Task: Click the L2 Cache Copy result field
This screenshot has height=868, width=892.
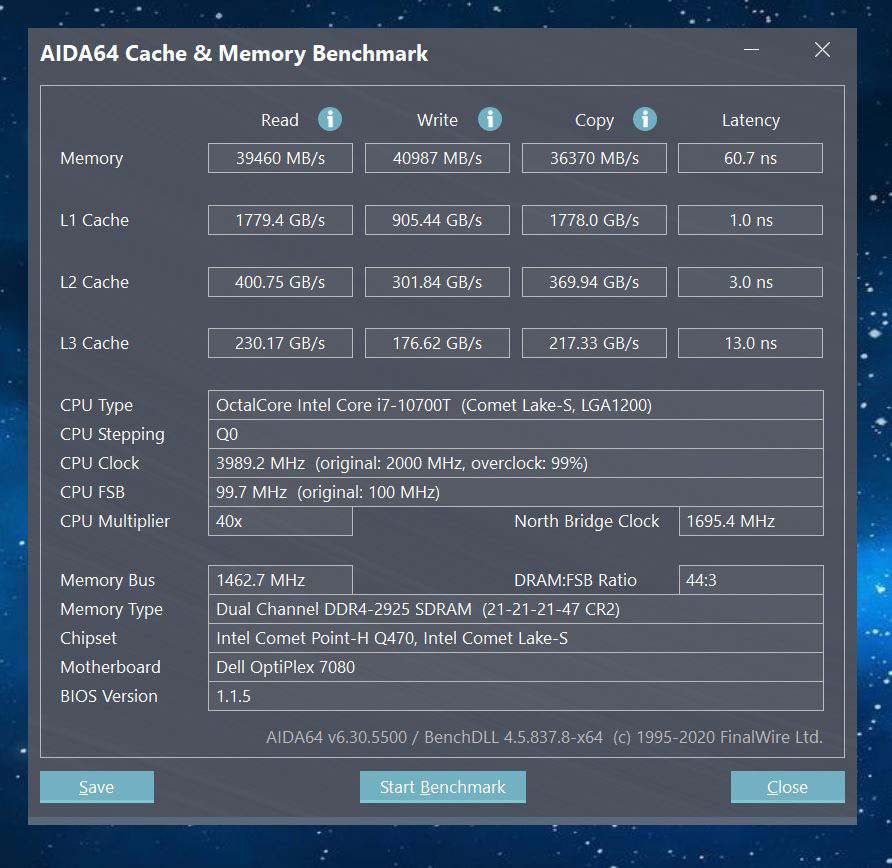Action: coord(594,281)
